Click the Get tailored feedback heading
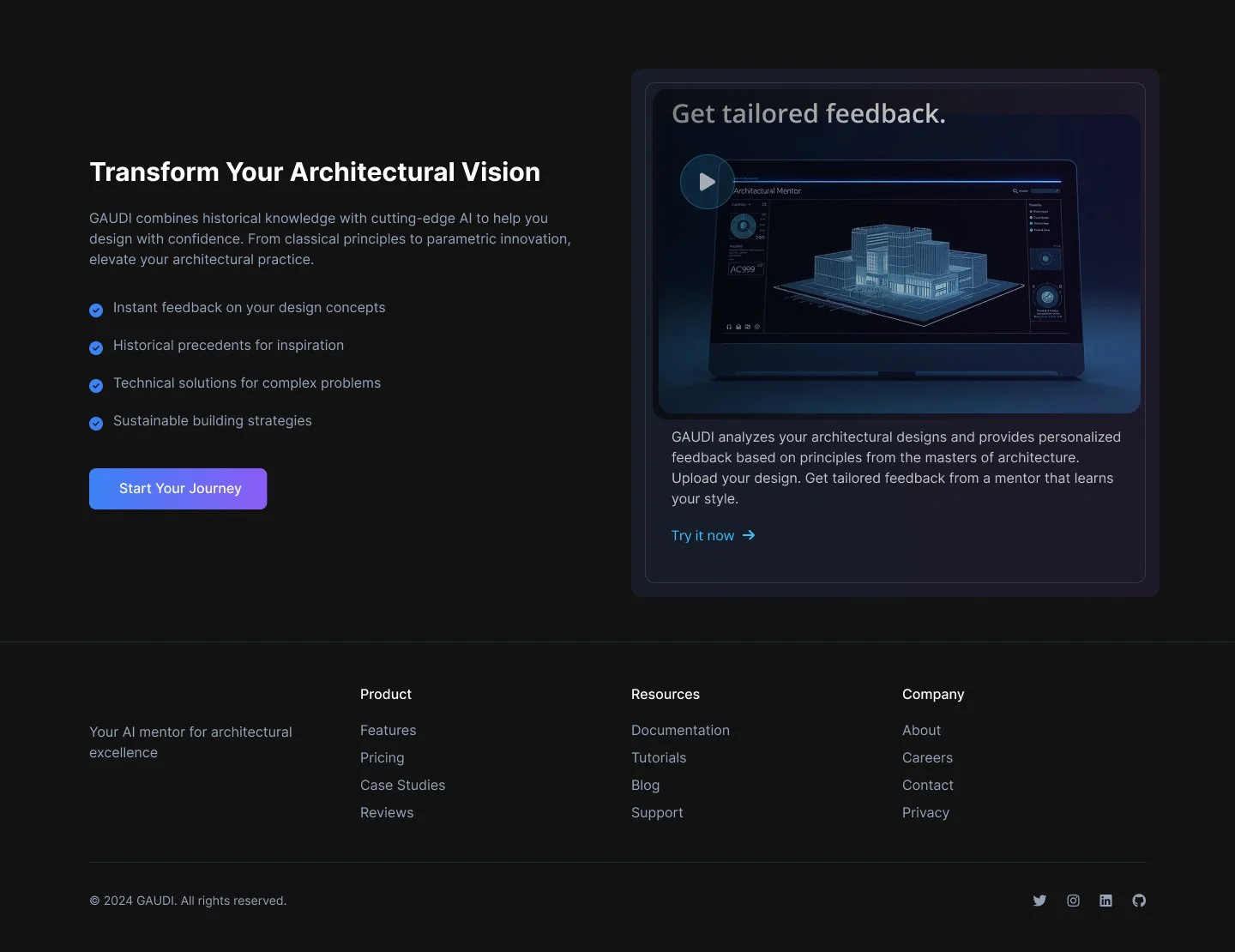The image size is (1235, 952). [x=808, y=114]
